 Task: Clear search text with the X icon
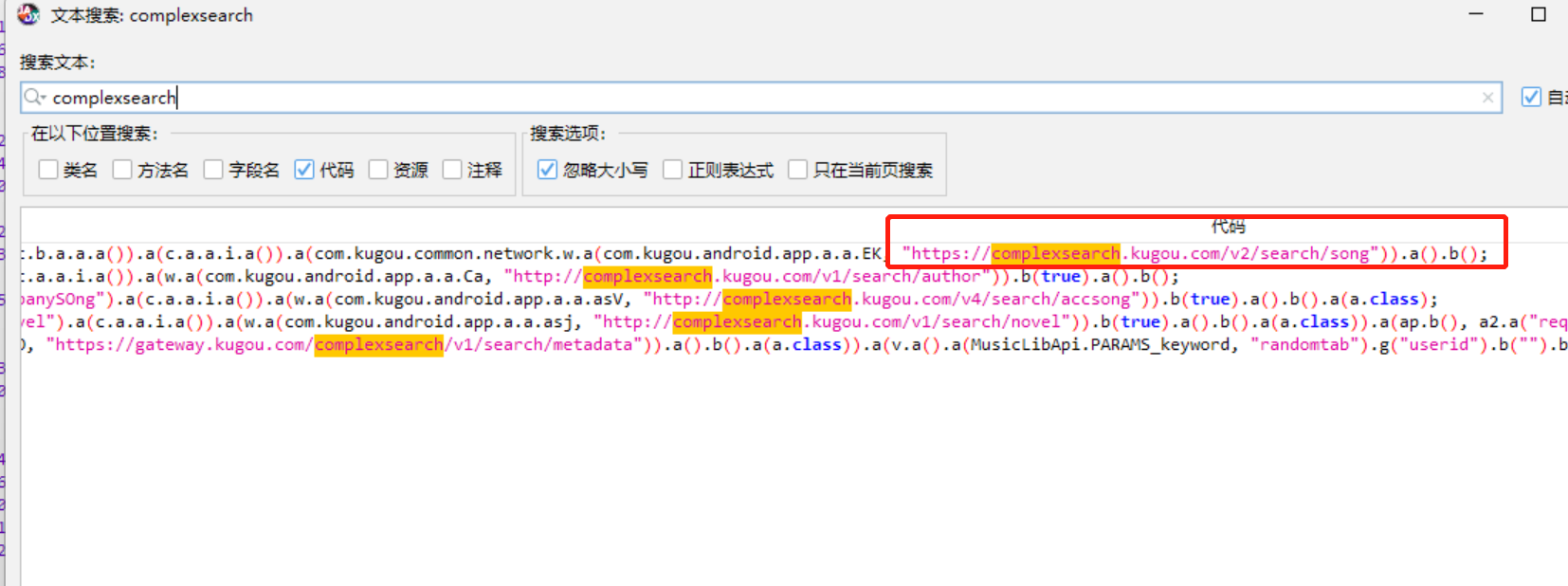click(x=1487, y=97)
